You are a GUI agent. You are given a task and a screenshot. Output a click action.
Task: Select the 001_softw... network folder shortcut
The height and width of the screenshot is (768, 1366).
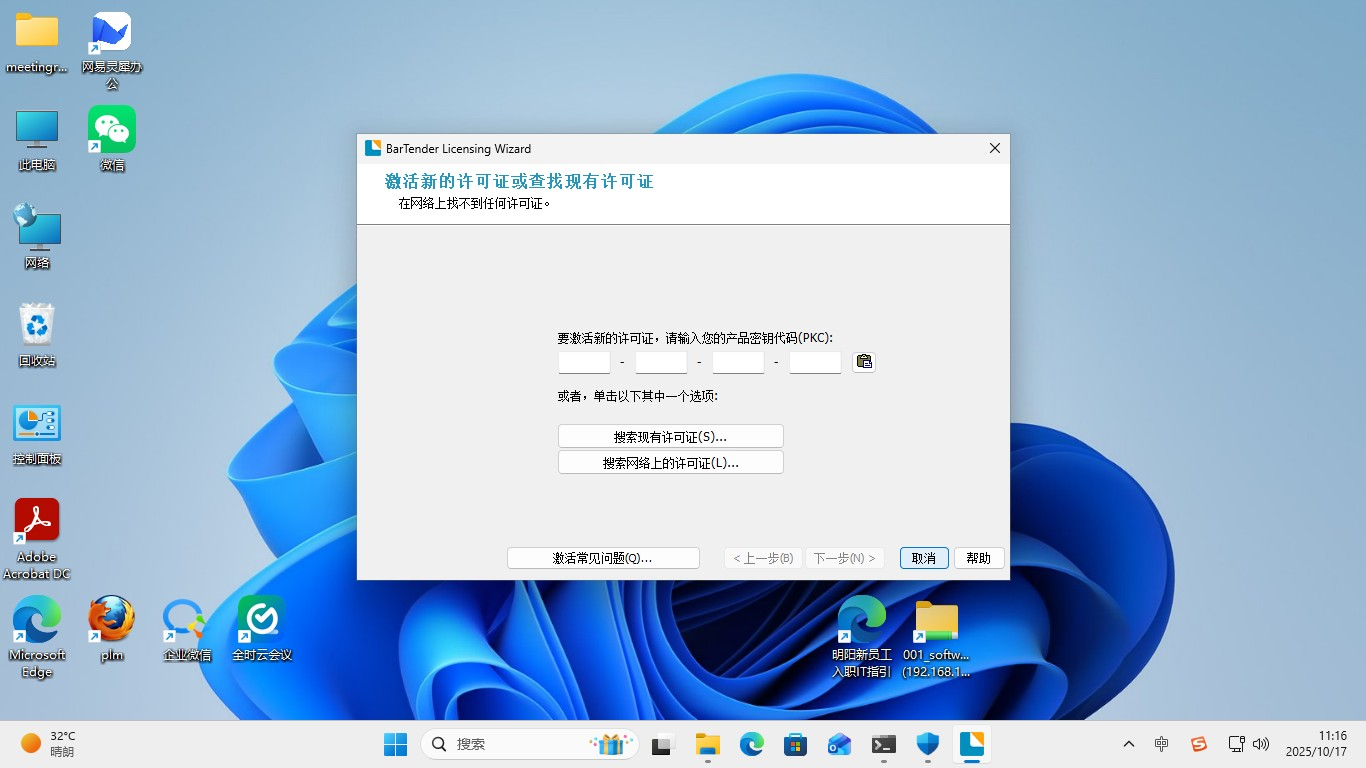pos(937,637)
